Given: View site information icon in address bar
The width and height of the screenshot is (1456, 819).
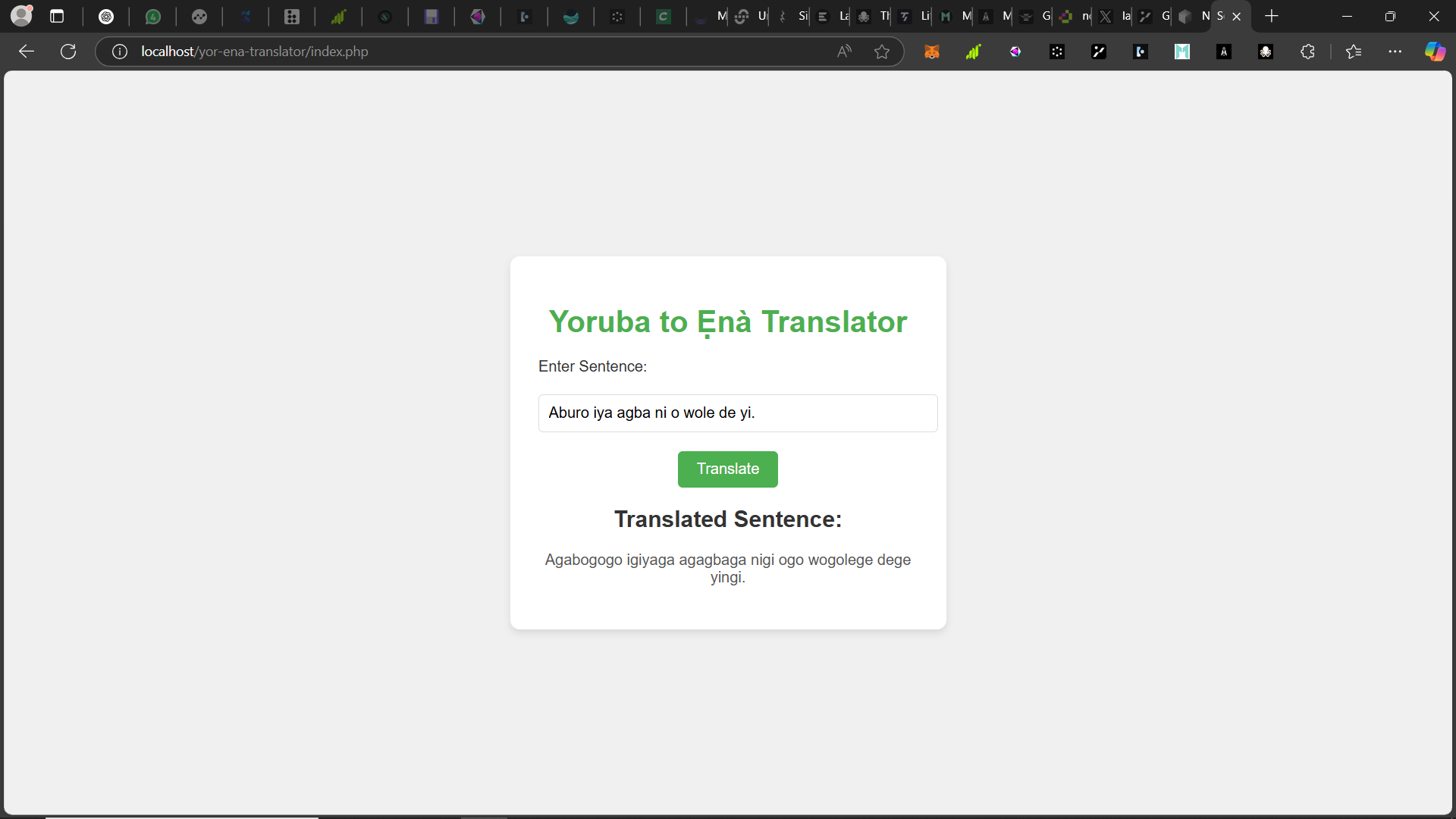Looking at the screenshot, I should [120, 52].
